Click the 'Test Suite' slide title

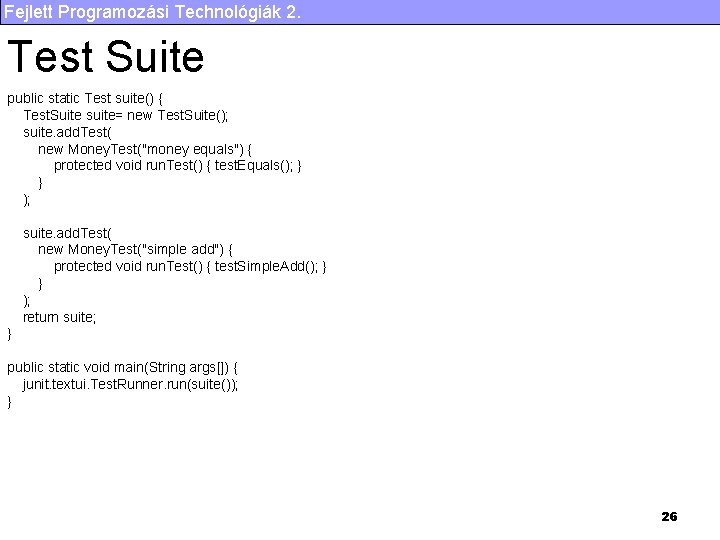point(106,56)
